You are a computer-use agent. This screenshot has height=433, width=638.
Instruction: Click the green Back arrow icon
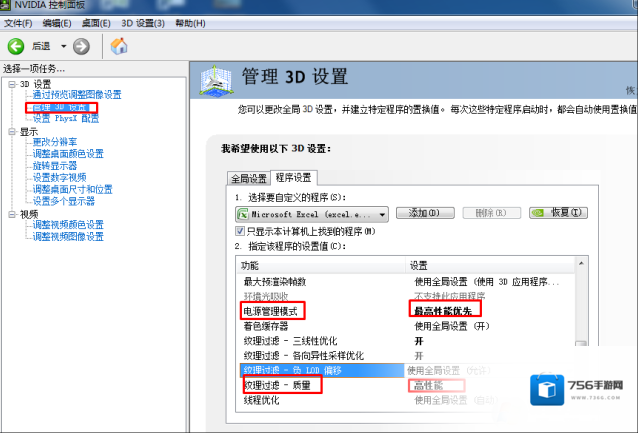pos(16,46)
